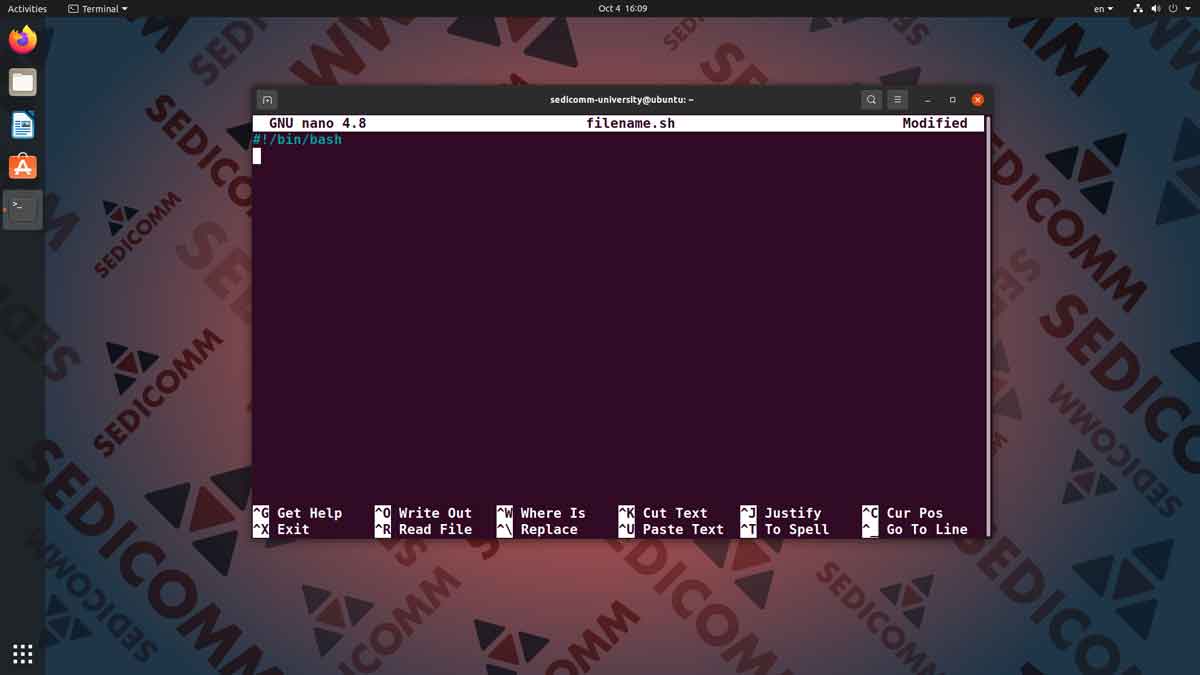Click the Activities menu
The image size is (1200, 675).
point(26,8)
